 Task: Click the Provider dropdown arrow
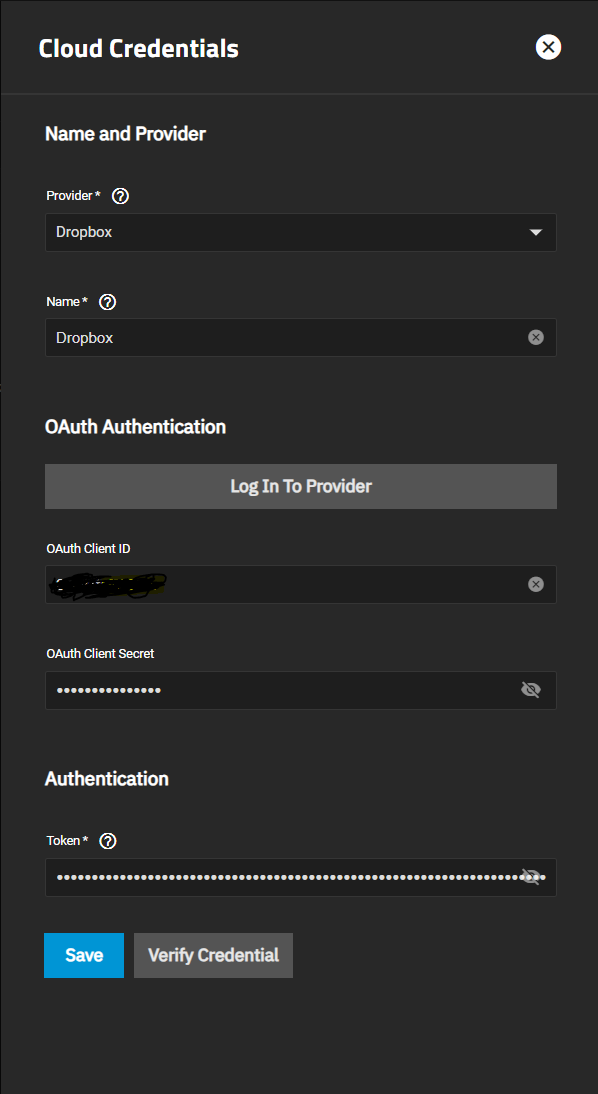(x=536, y=232)
